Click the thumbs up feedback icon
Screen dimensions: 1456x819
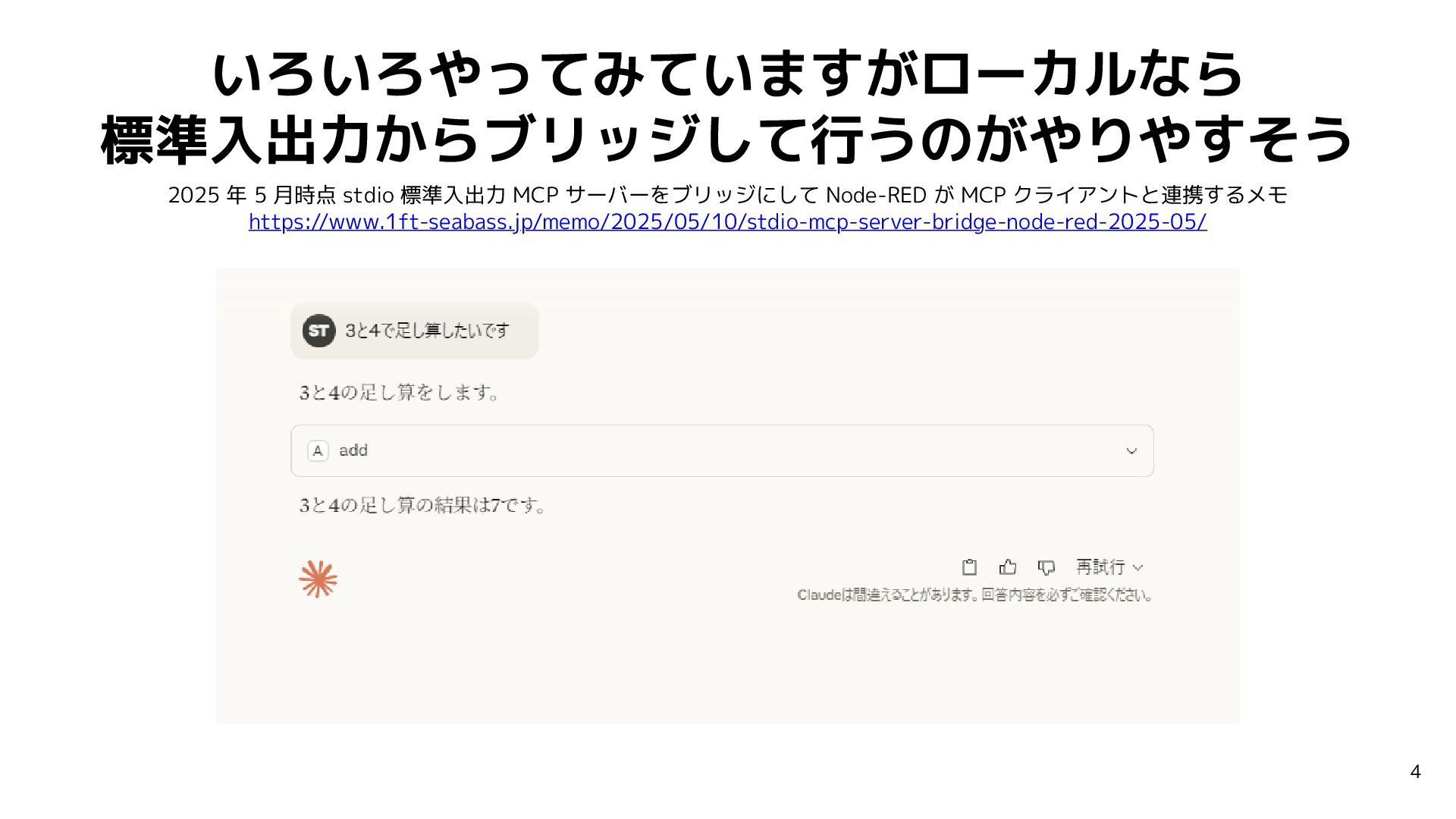[1008, 567]
